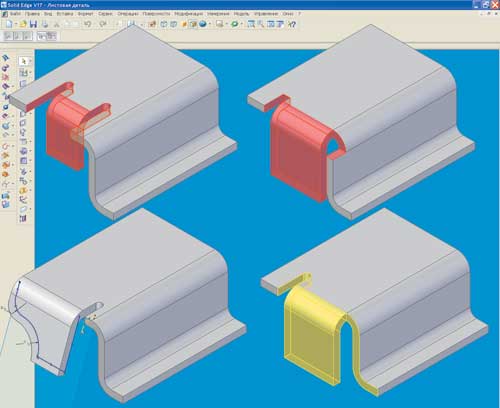Click the Zoom Area icon
500x408 pixels.
pos(251,24)
